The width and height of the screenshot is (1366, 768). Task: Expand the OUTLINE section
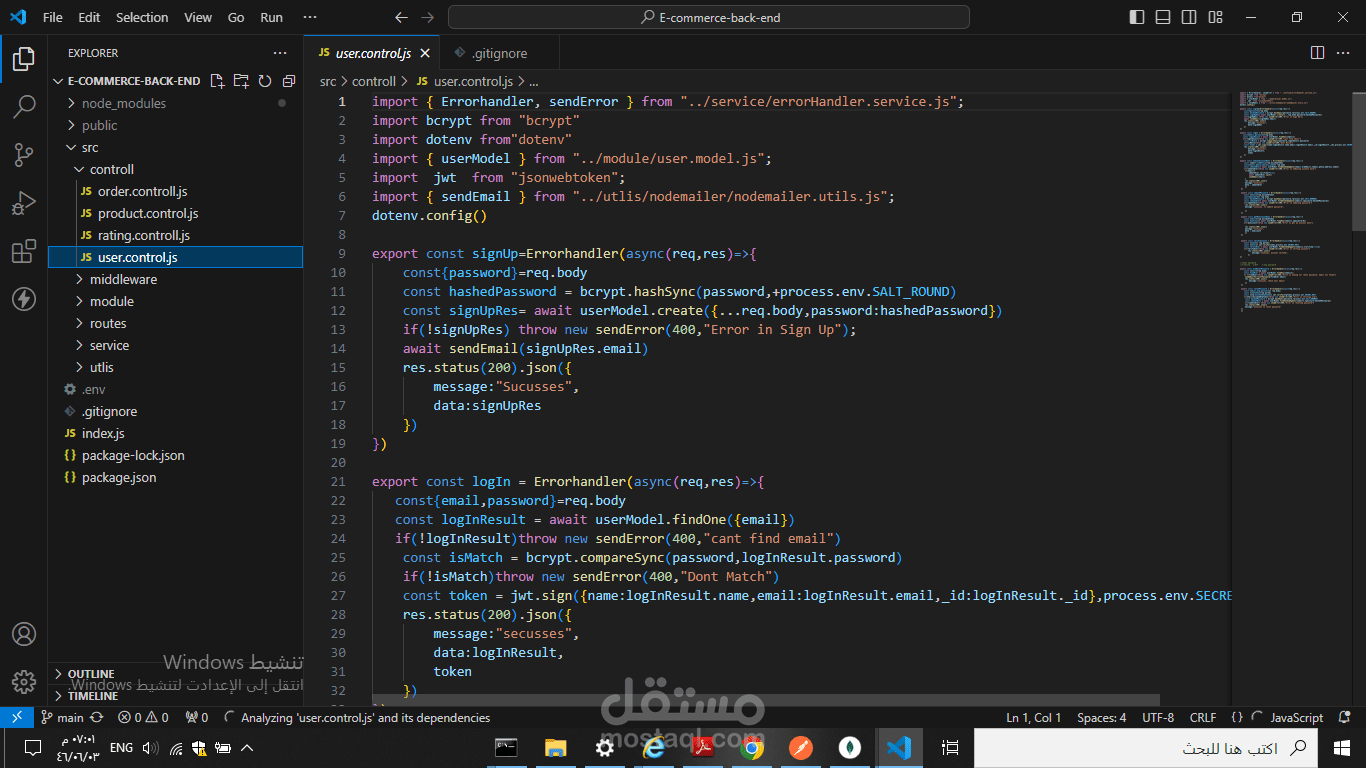tap(175, 674)
